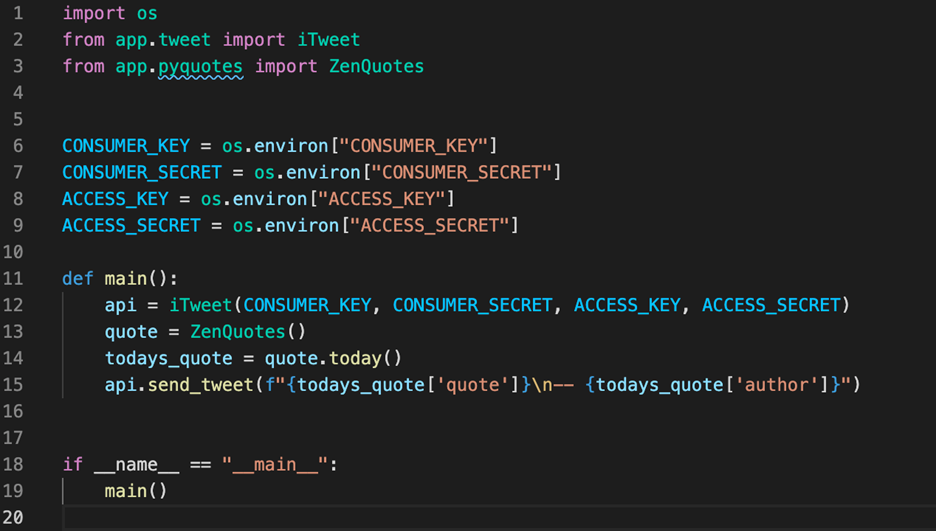This screenshot has width=936, height=531.
Task: Click the squiggly-underlined "pyquotes" module name
Action: point(201,66)
